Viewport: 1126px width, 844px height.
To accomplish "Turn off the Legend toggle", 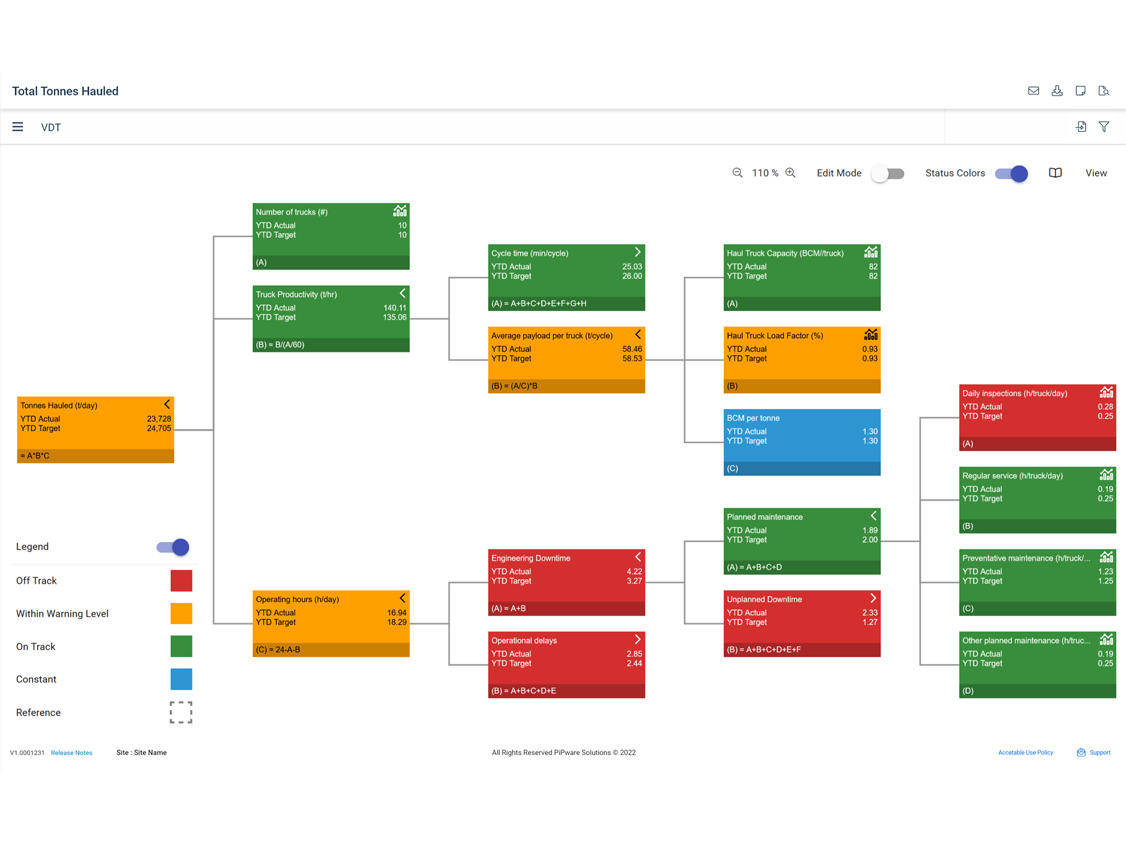I will [x=170, y=547].
